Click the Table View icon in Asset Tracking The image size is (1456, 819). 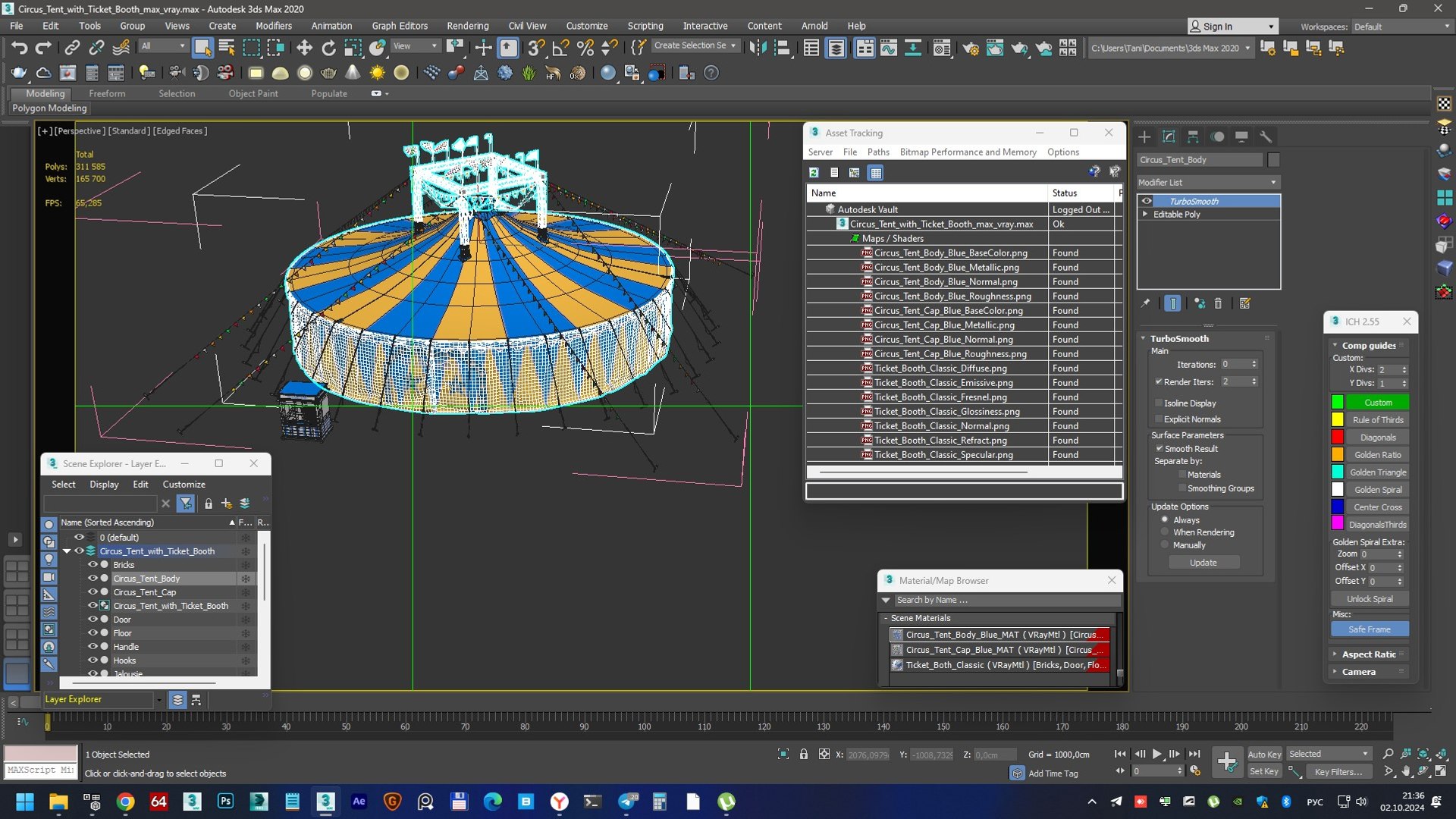876,173
